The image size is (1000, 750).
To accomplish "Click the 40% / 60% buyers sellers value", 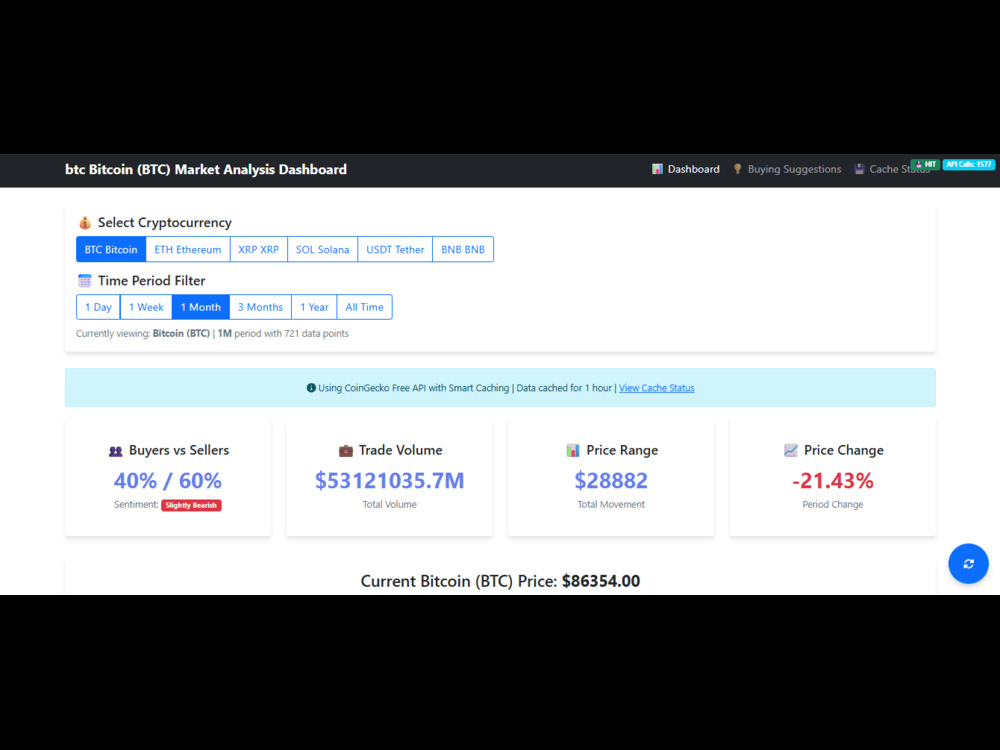I will pyautogui.click(x=168, y=480).
